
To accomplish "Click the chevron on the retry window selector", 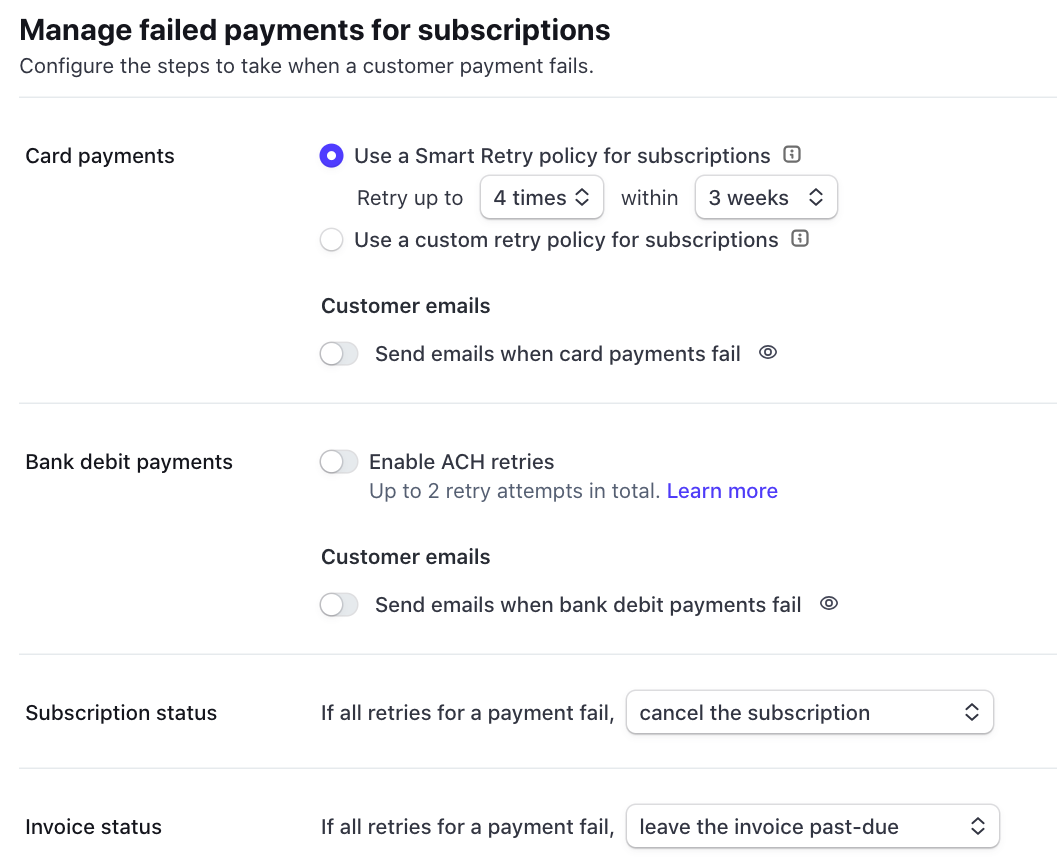I will click(x=817, y=197).
